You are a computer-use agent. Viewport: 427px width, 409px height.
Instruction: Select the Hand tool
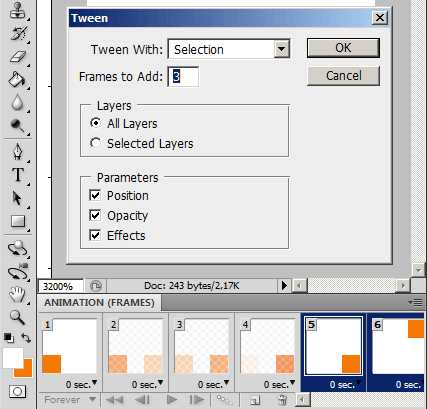click(x=17, y=294)
